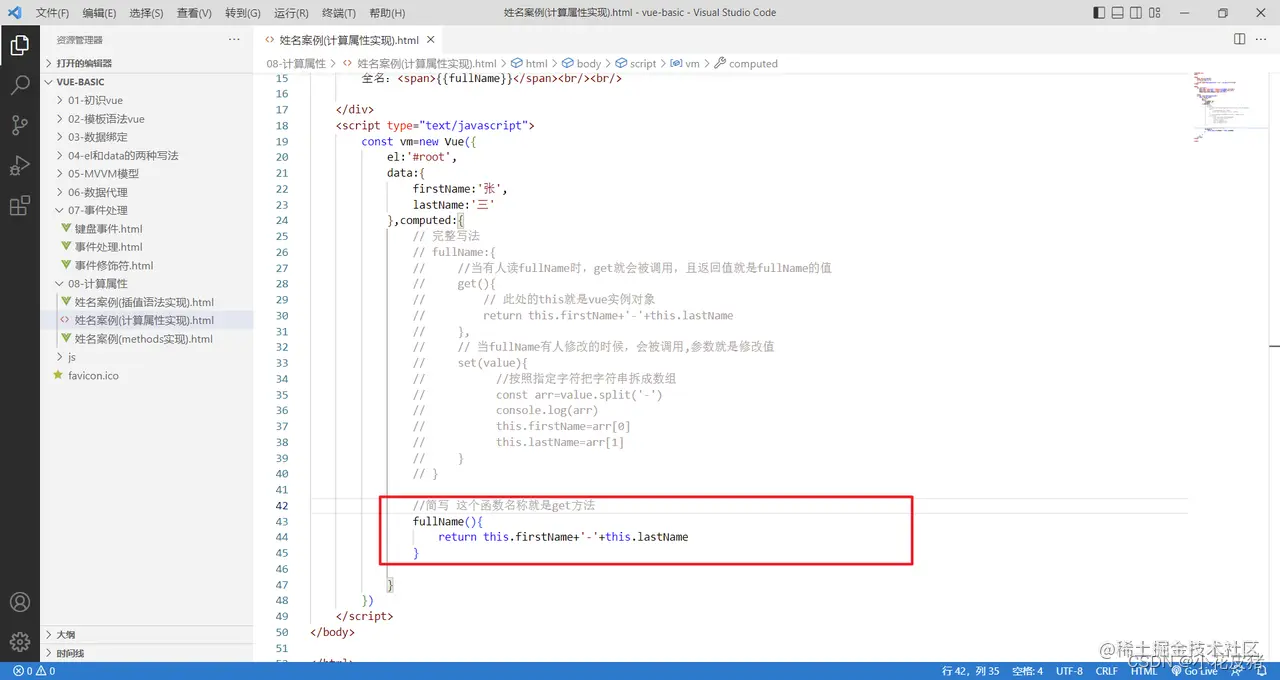Open 文件(F) menu

tap(52, 13)
